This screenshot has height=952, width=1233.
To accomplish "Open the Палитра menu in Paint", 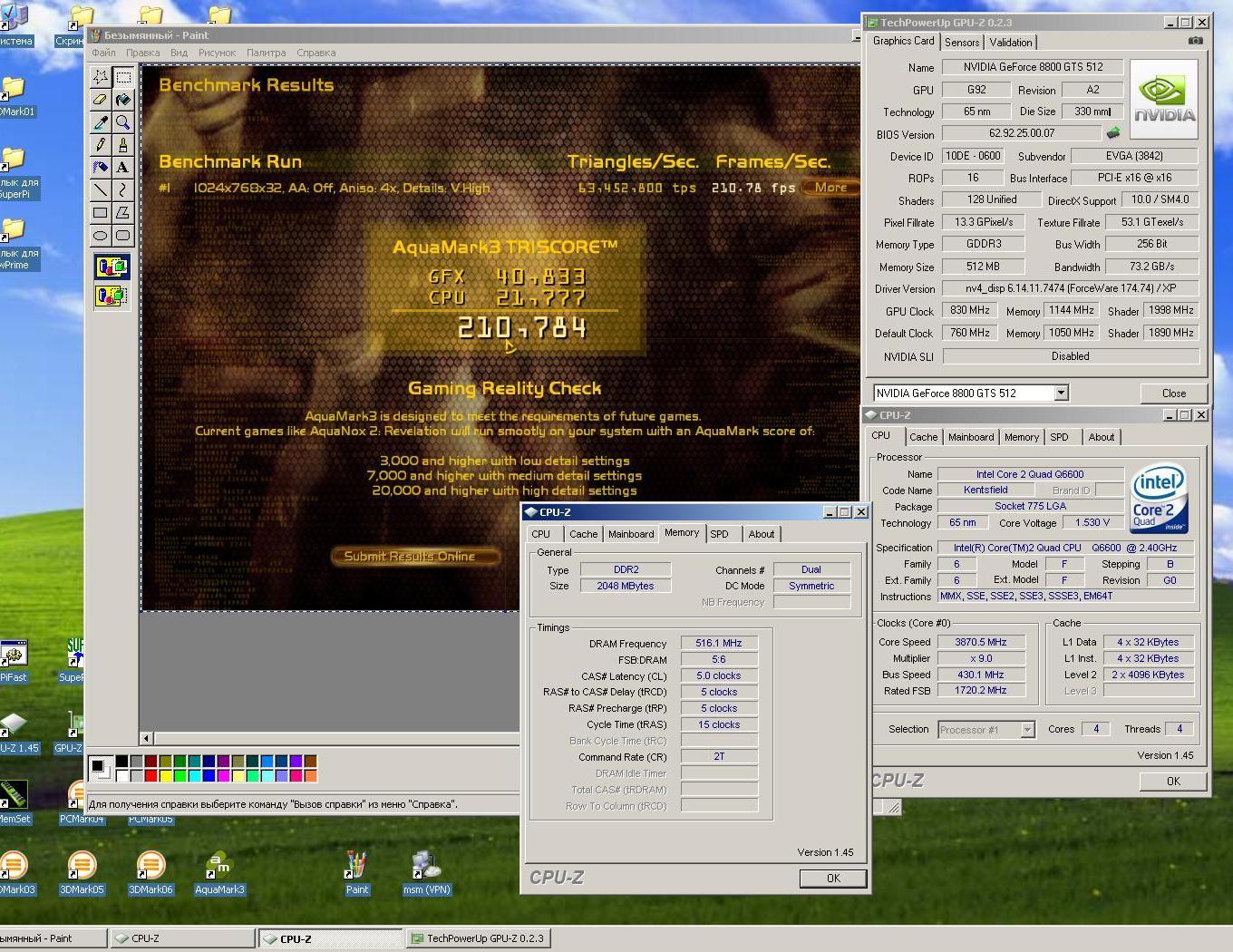I will click(266, 53).
